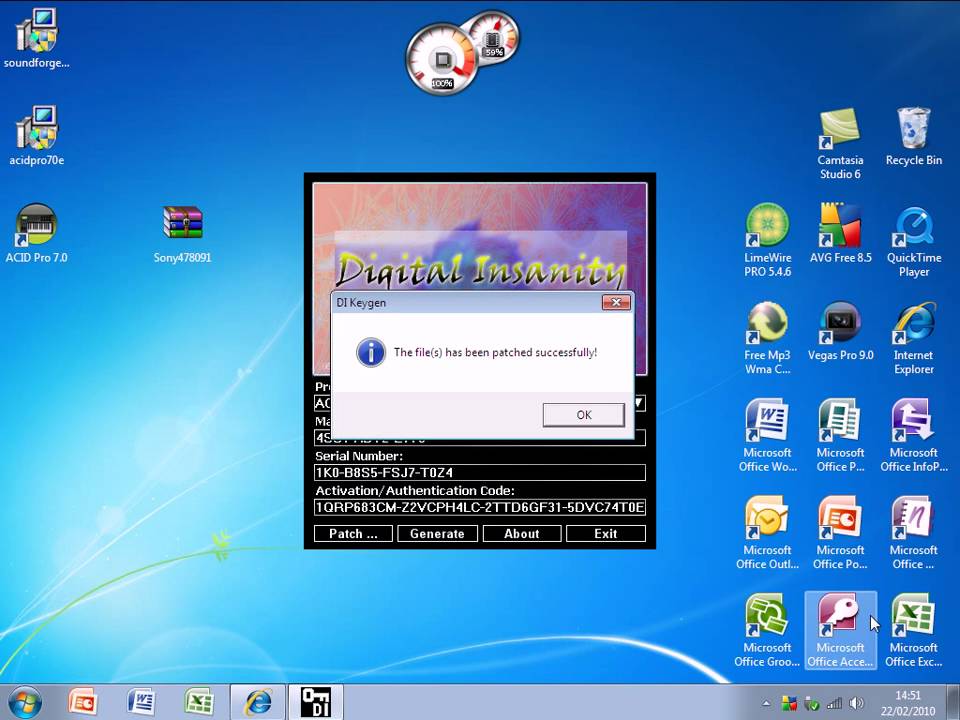Select the acidpro70e installer desktop icon
The image size is (960, 720).
click(x=36, y=136)
